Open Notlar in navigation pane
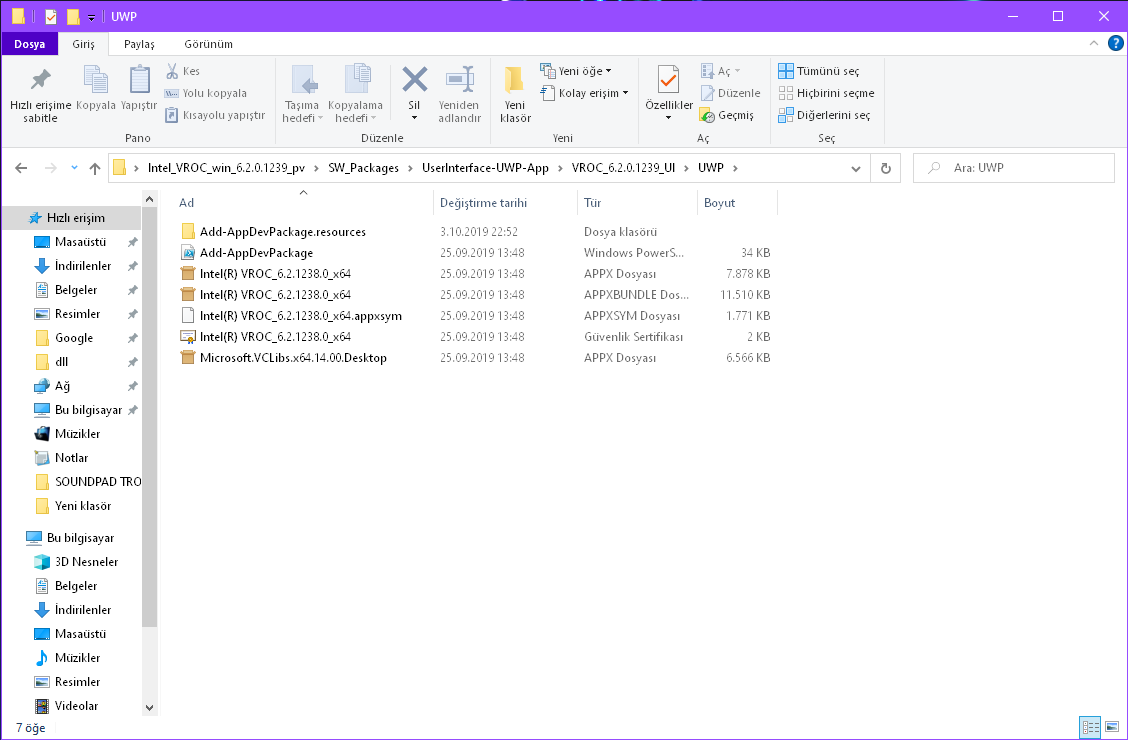 71,458
